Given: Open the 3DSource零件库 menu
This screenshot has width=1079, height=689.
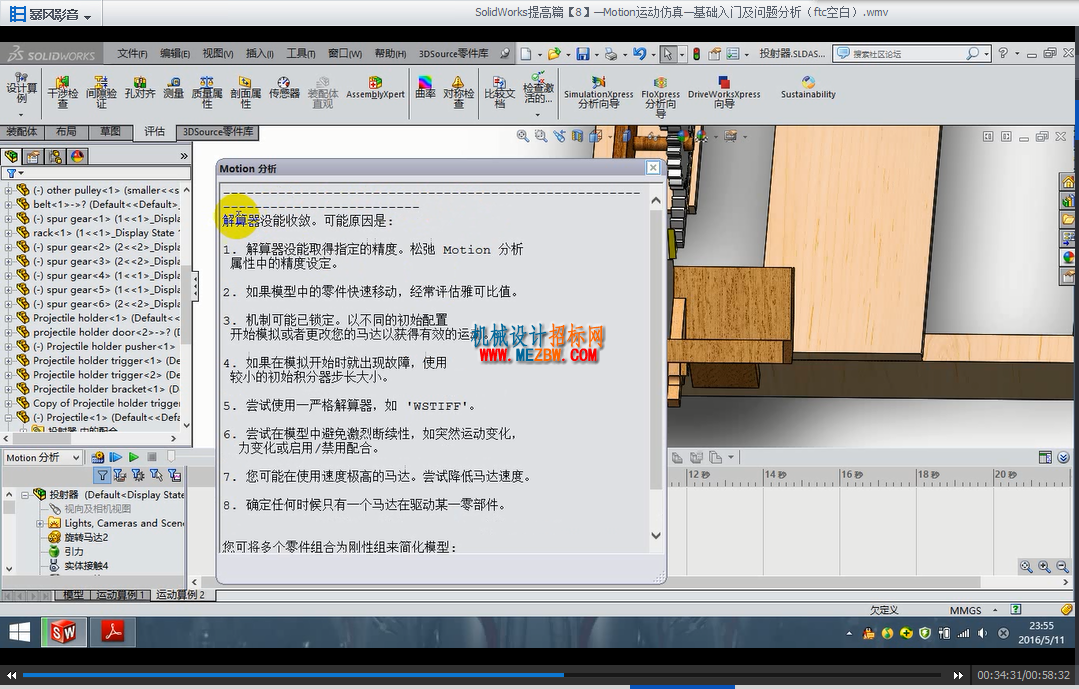Looking at the screenshot, I should 453,53.
